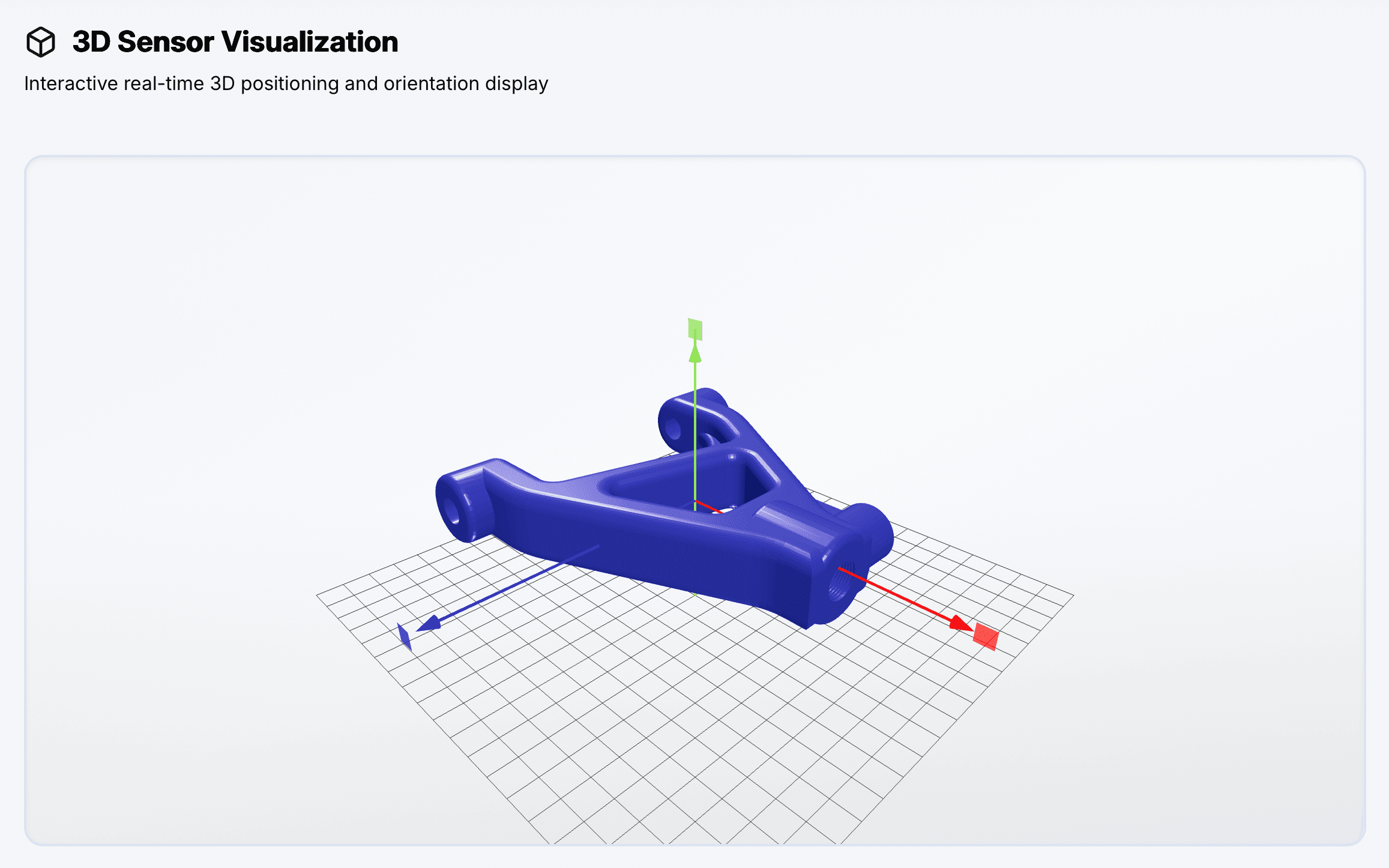Click the wireframe grid floor plane

point(690,720)
